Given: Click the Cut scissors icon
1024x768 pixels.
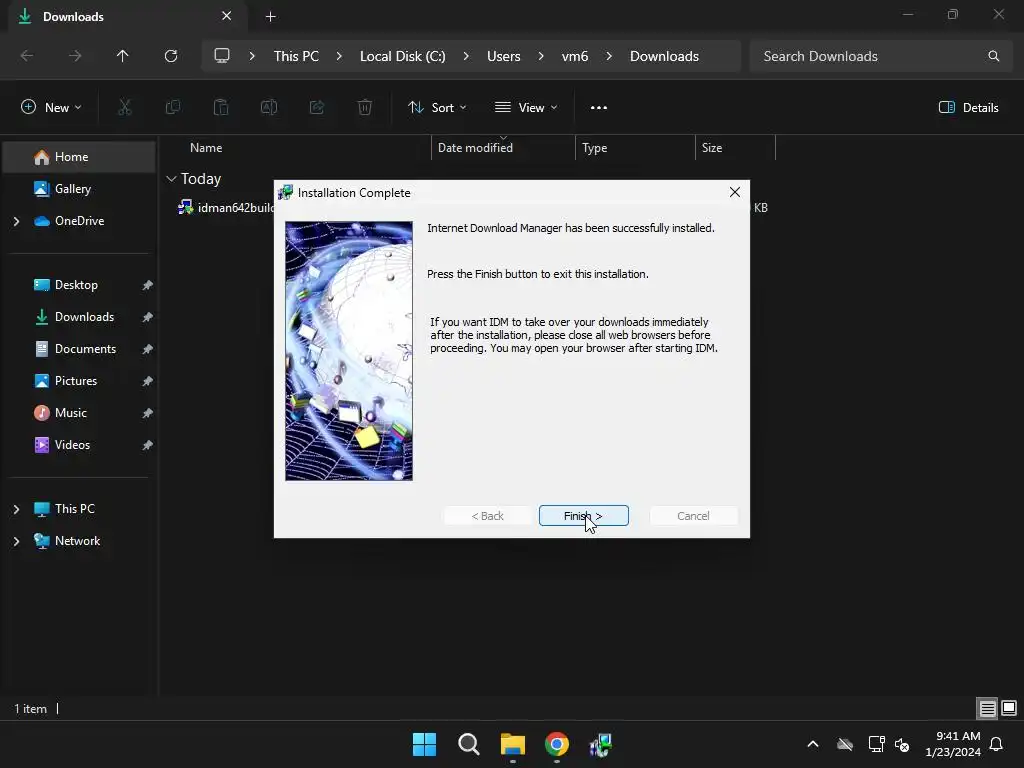Looking at the screenshot, I should 124,107.
